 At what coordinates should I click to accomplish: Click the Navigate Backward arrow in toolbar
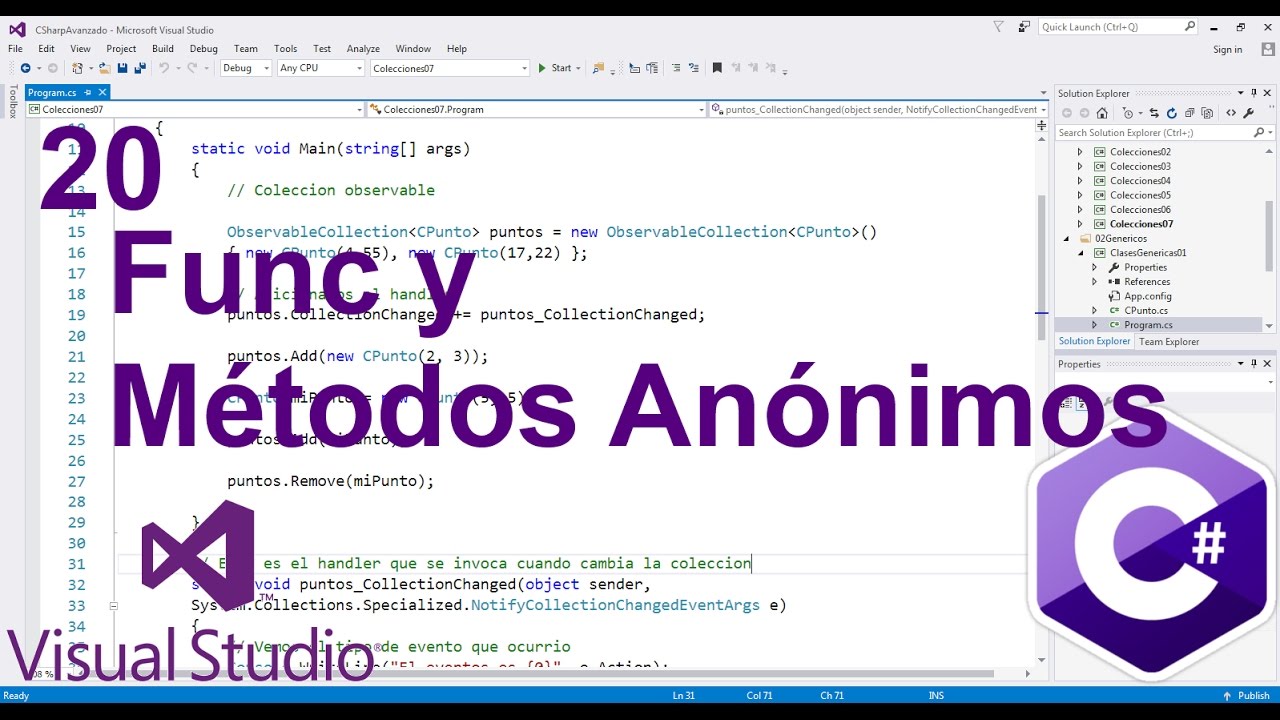point(26,68)
